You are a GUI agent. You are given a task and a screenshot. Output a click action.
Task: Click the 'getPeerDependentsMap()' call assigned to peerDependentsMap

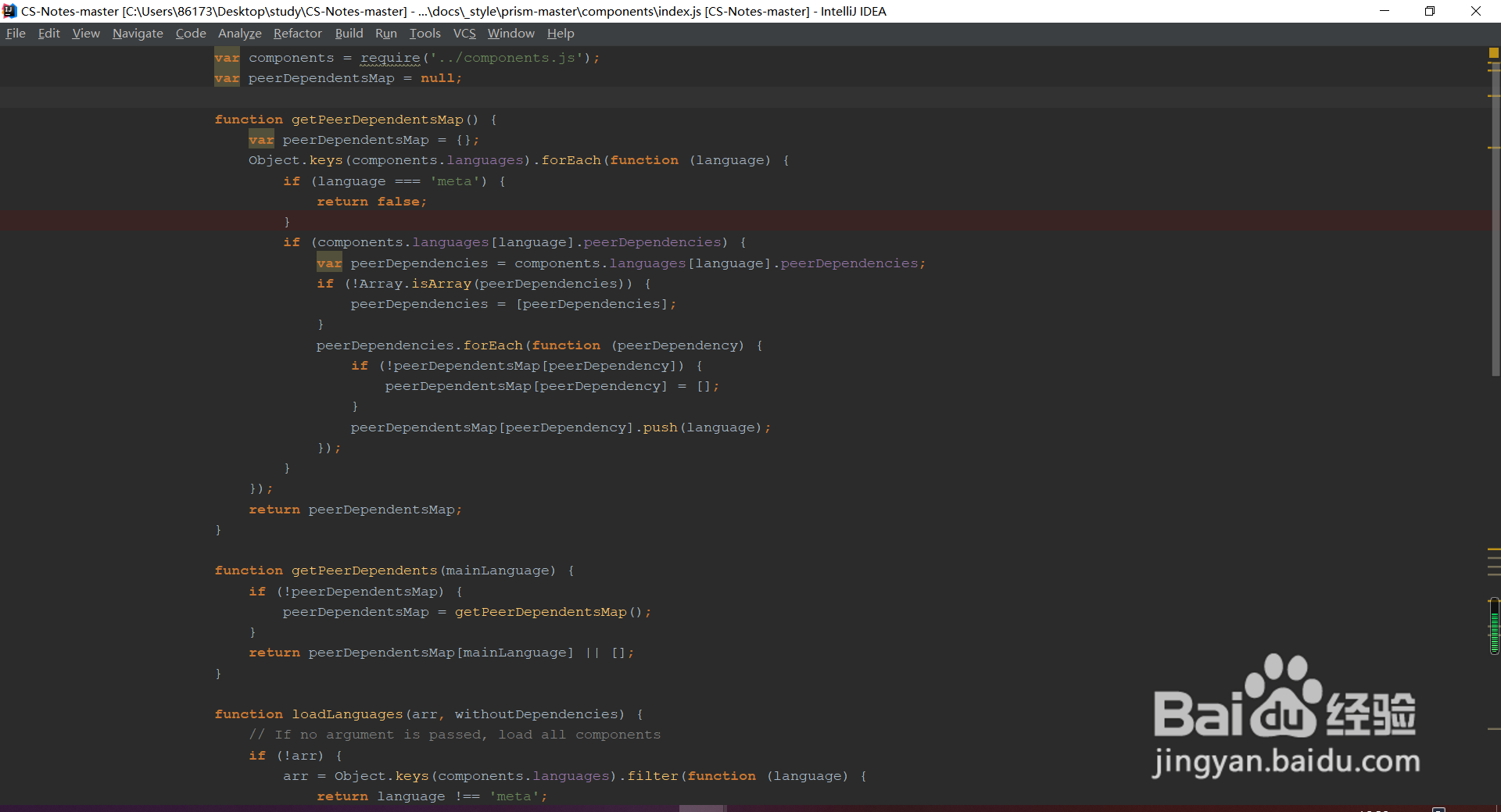549,612
